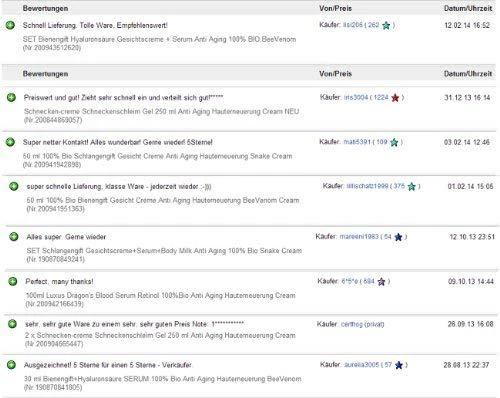Click the green plus icon beside "super schnelle Lieferung"

point(14,186)
